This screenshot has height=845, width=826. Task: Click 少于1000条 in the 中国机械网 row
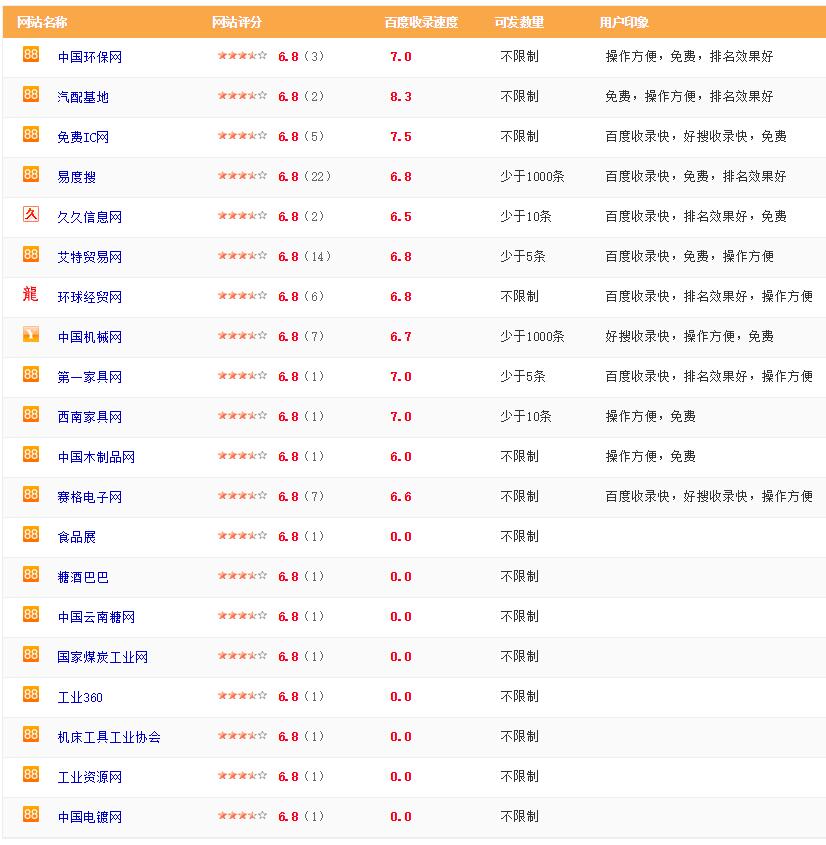pos(532,336)
